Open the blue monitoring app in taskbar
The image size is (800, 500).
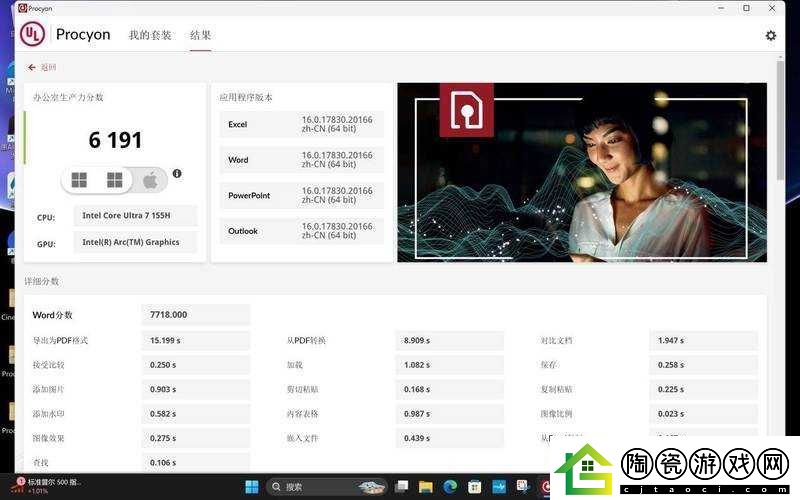[498, 487]
